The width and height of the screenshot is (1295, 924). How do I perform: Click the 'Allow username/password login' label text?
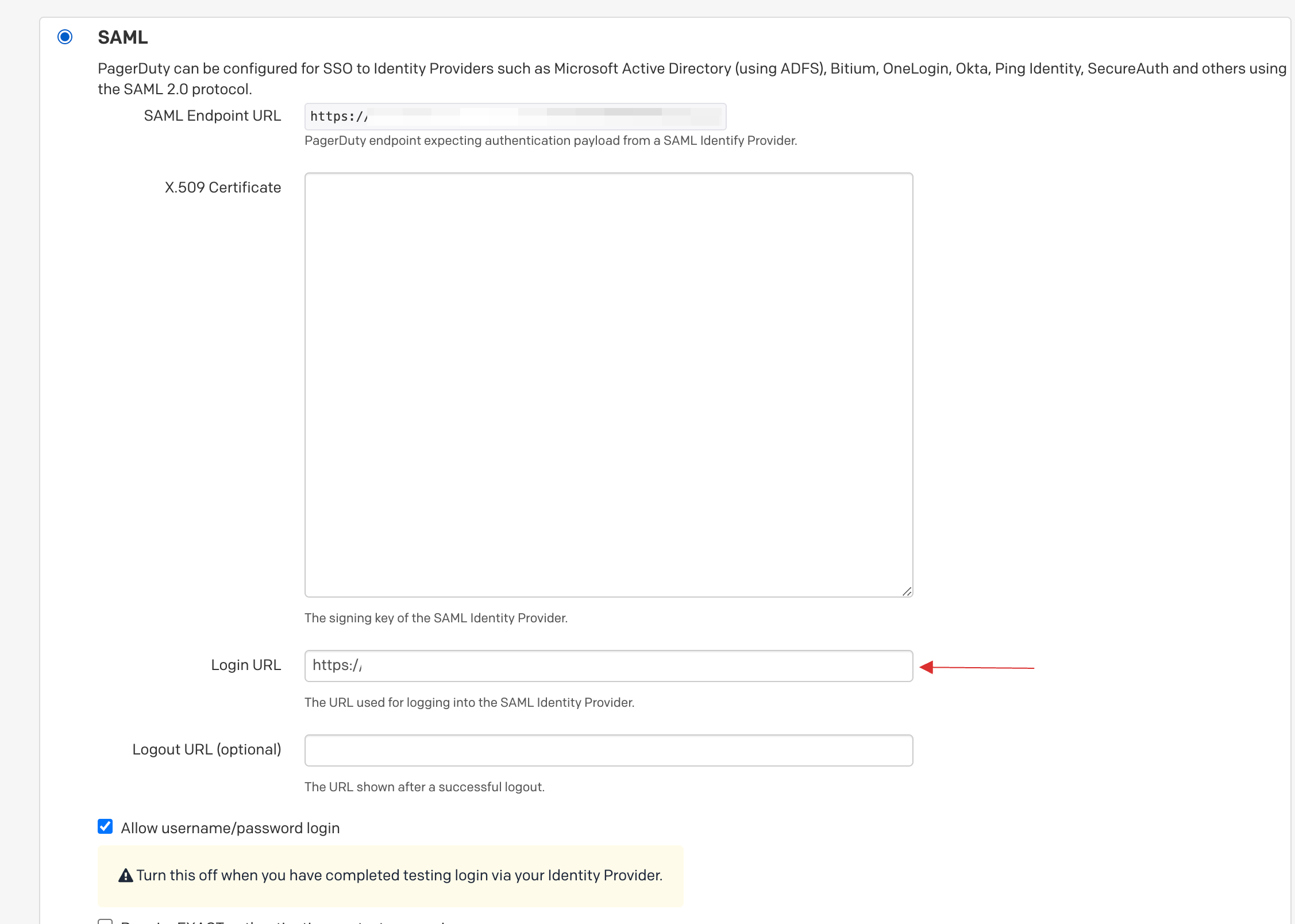(230, 828)
